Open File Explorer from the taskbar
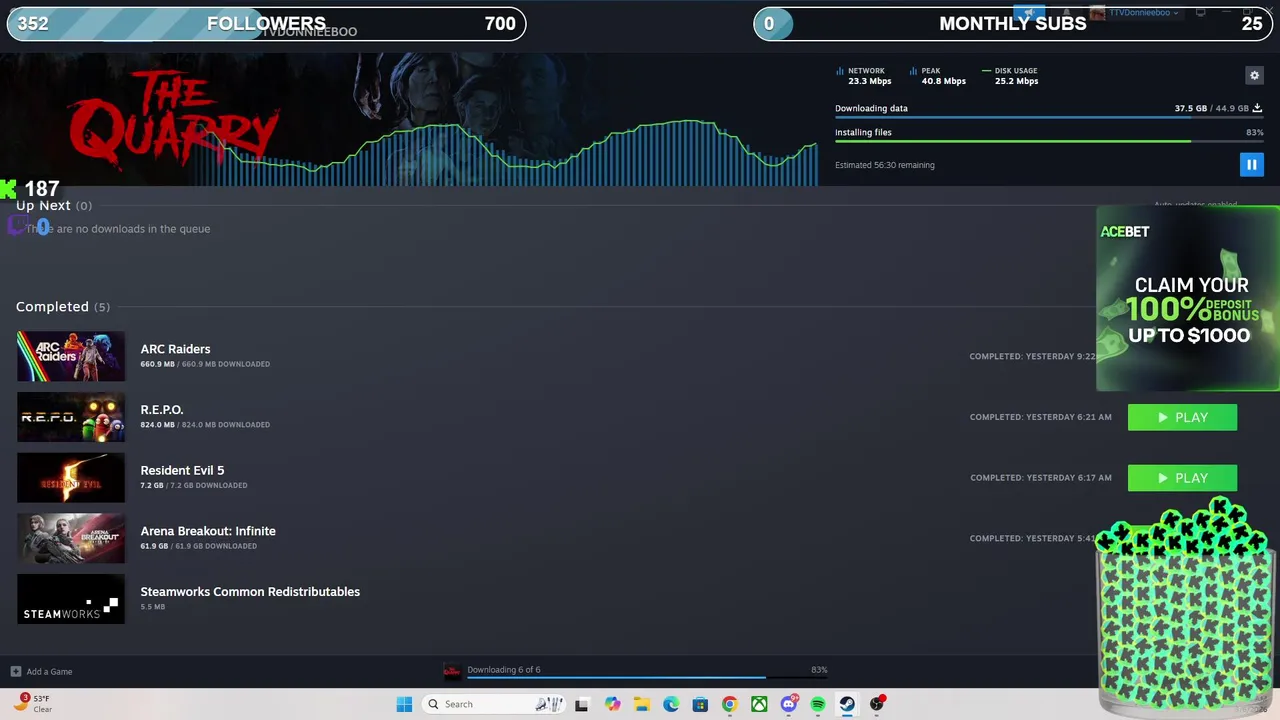This screenshot has height=720, width=1280. tap(641, 704)
